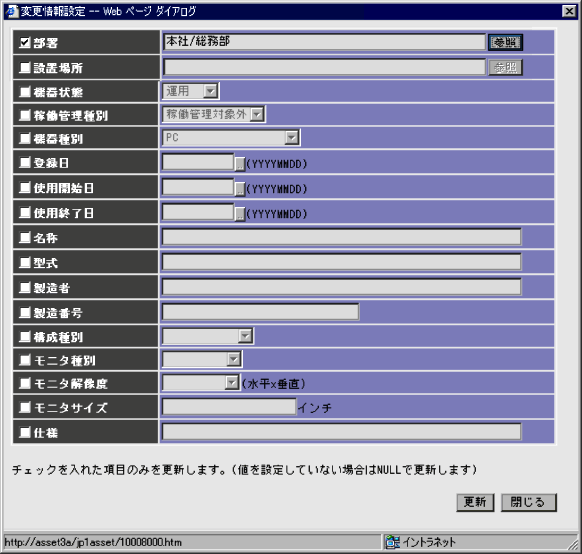
Task: Tick the 構成種別 checkbox
Action: point(24,337)
